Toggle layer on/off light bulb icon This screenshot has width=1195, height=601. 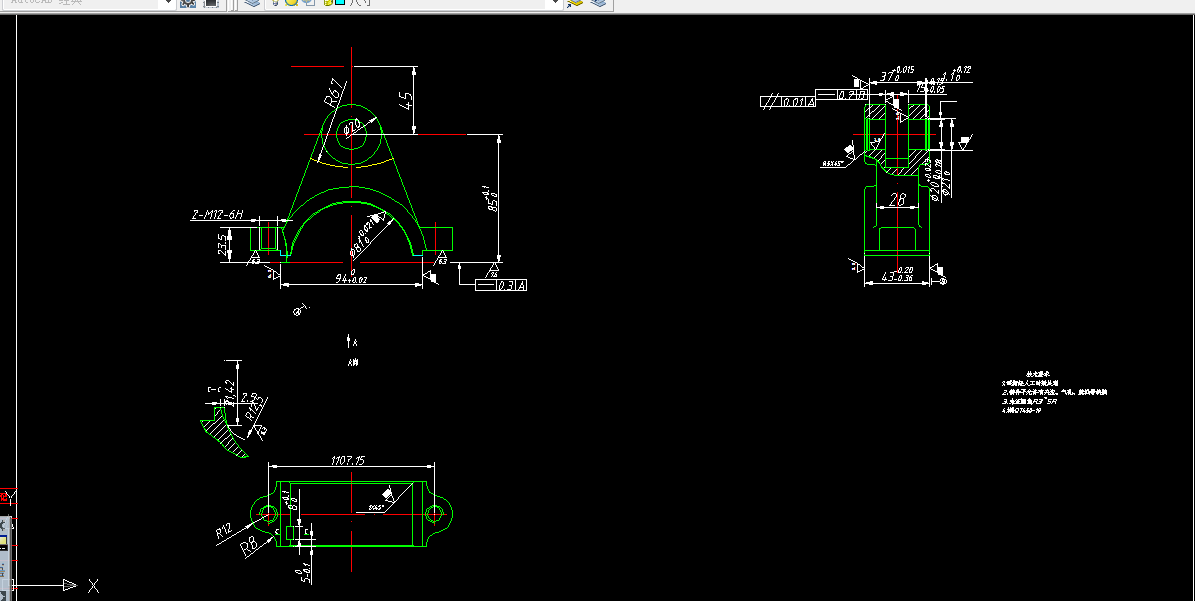click(275, 3)
